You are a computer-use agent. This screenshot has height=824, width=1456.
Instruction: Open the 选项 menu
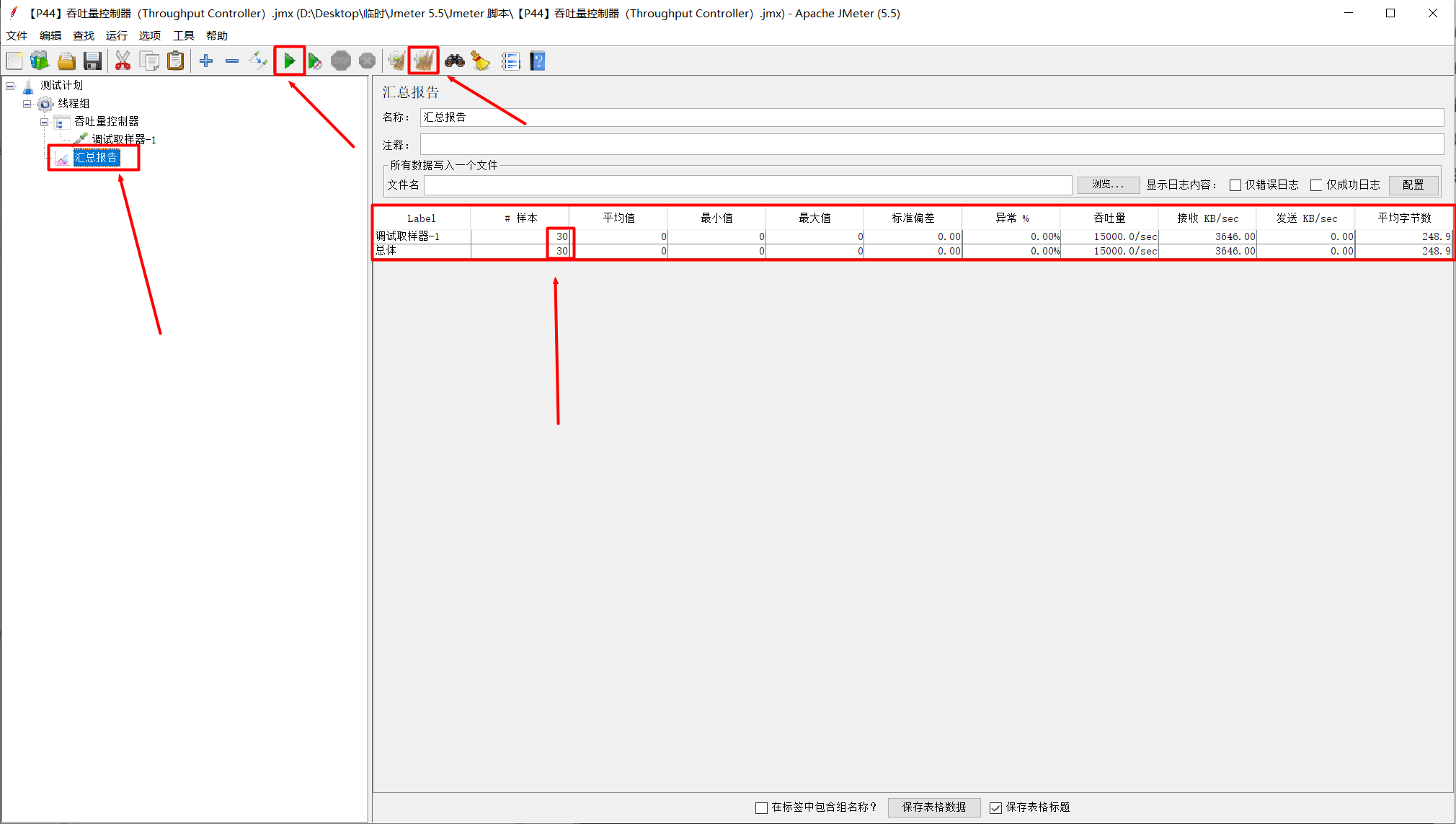coord(150,35)
